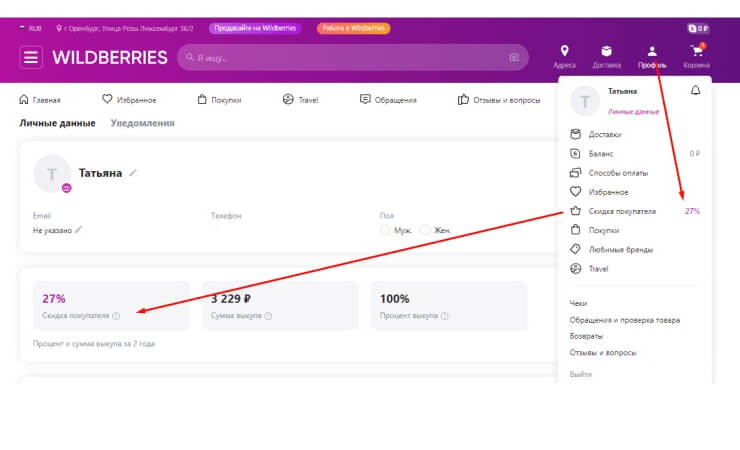Open the Корзина shopping cart

[x=696, y=52]
